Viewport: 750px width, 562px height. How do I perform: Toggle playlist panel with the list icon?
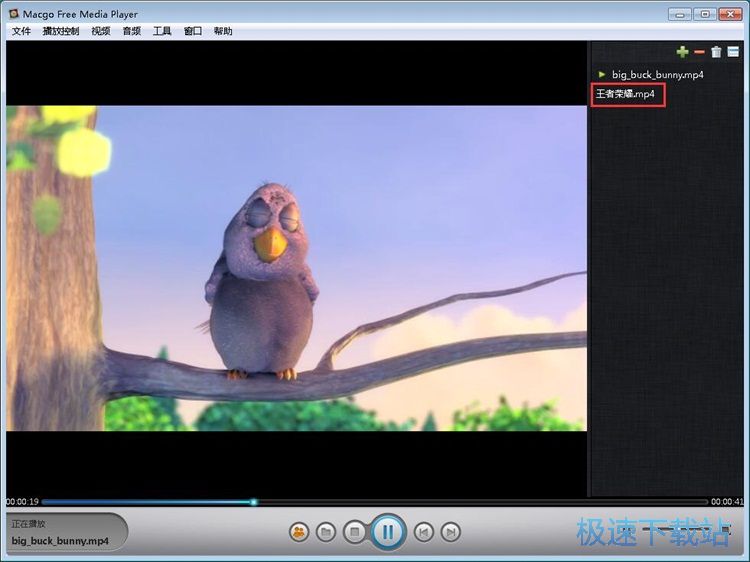[733, 52]
